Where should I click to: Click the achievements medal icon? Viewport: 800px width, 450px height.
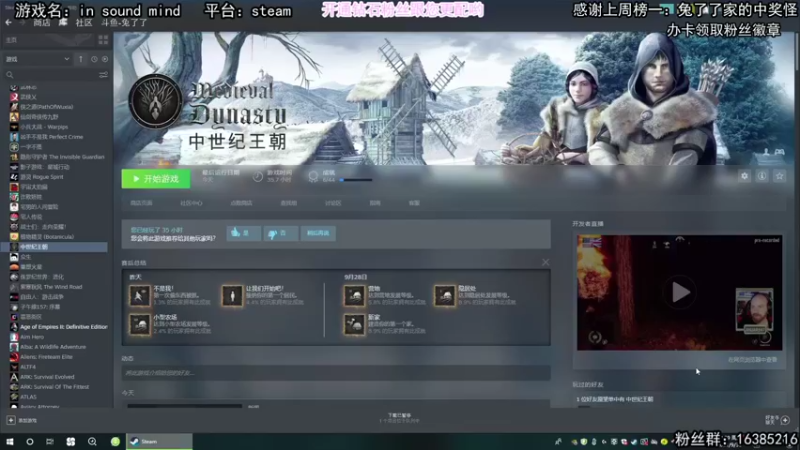(x=313, y=177)
